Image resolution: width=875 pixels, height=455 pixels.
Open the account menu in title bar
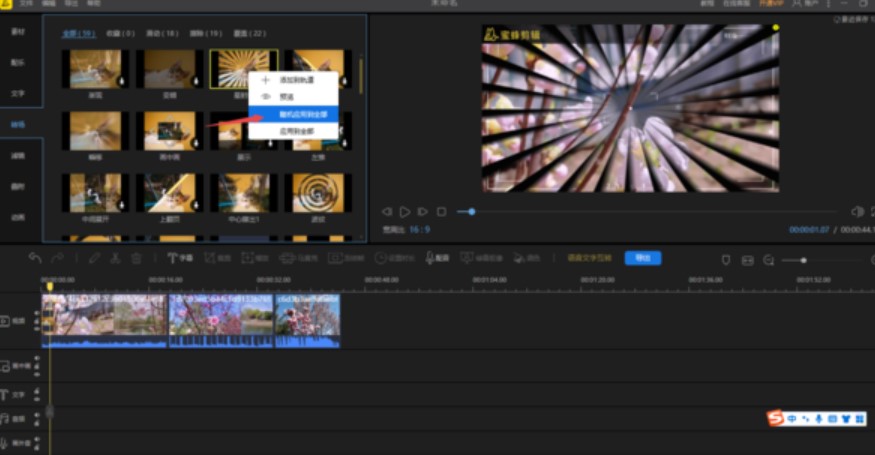(805, 4)
